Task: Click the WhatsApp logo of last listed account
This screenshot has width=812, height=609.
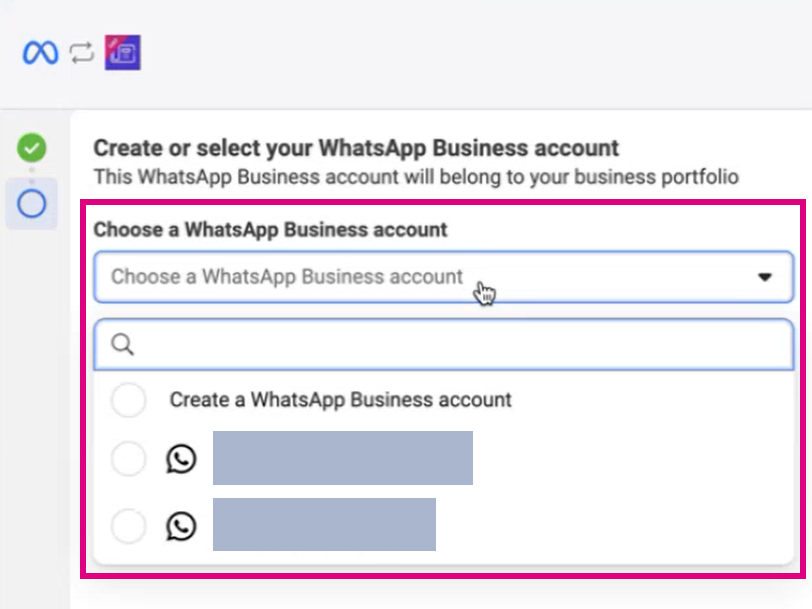Action: coord(181,526)
